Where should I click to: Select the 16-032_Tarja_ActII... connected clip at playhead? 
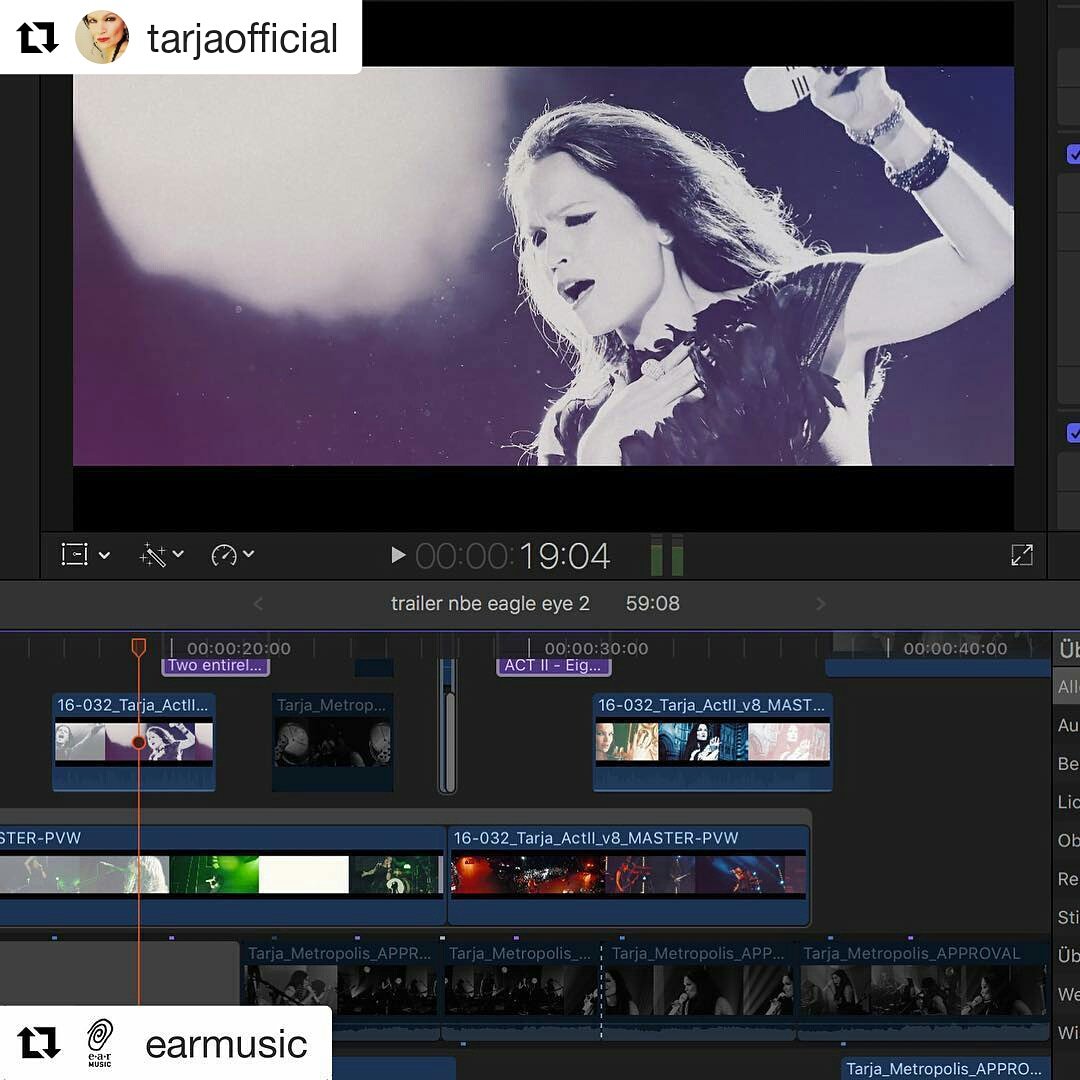(x=134, y=742)
